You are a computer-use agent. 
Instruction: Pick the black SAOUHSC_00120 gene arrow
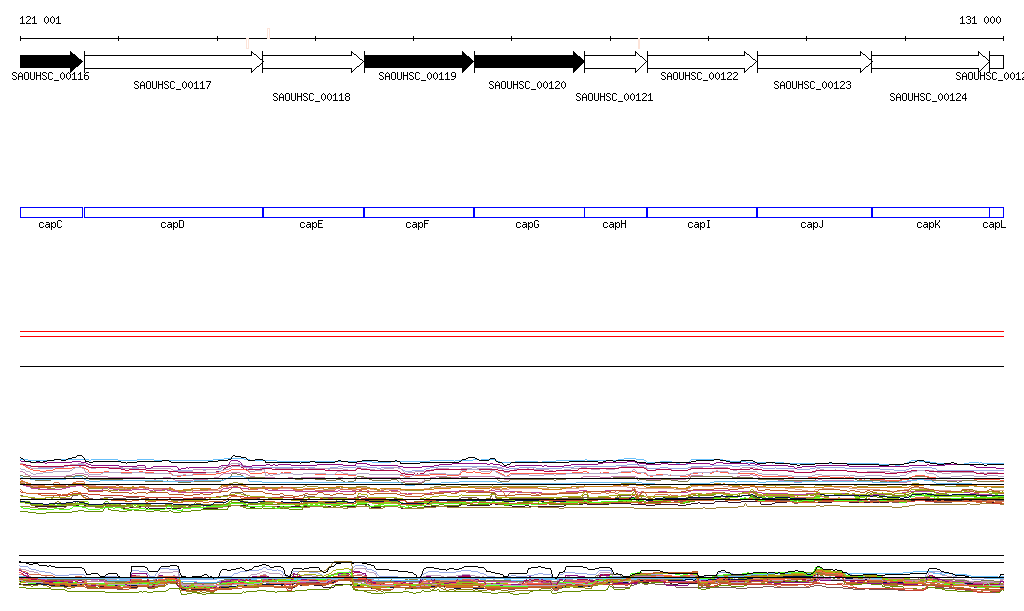(x=528, y=62)
